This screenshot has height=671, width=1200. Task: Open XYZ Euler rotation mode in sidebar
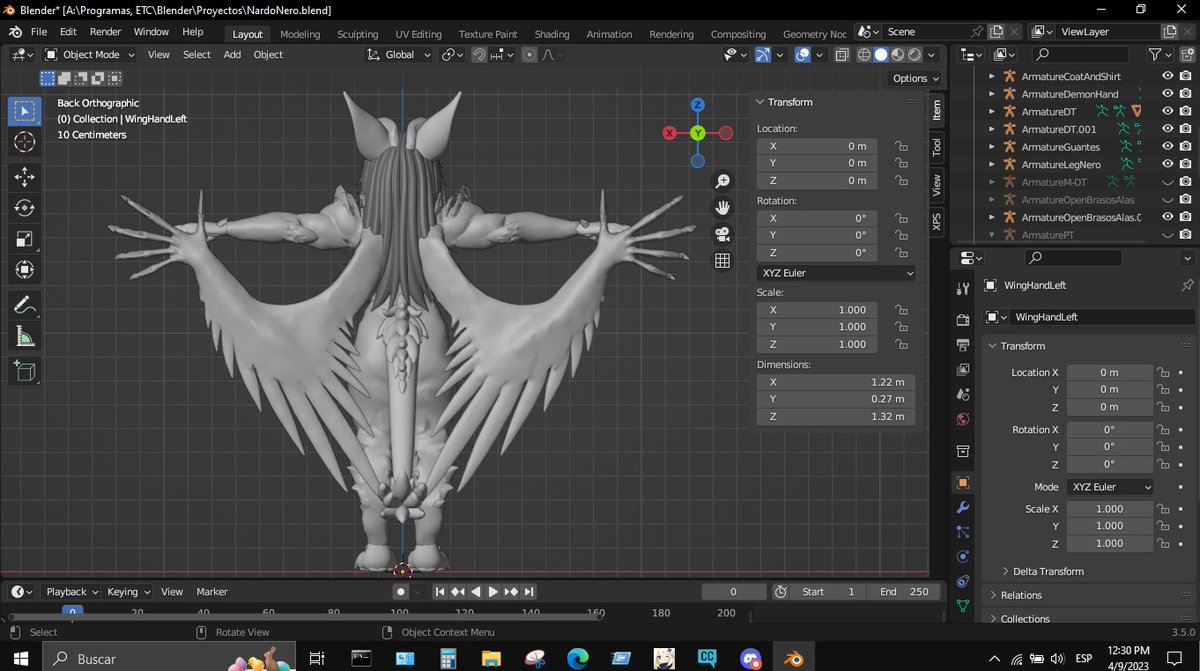coord(836,273)
